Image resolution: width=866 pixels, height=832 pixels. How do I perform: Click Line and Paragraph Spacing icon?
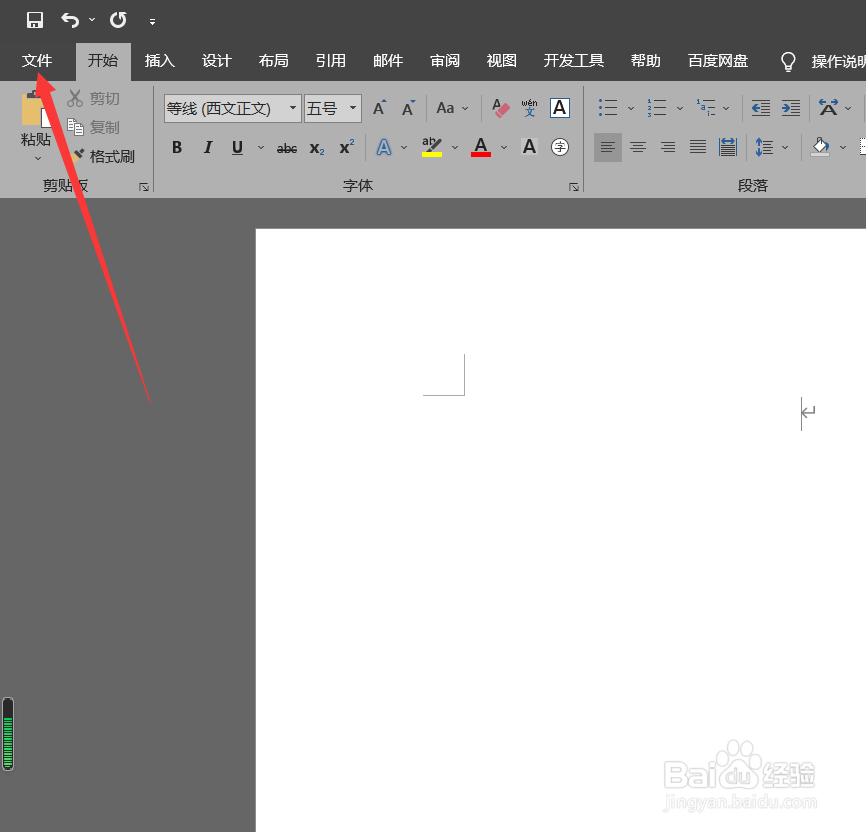[764, 147]
